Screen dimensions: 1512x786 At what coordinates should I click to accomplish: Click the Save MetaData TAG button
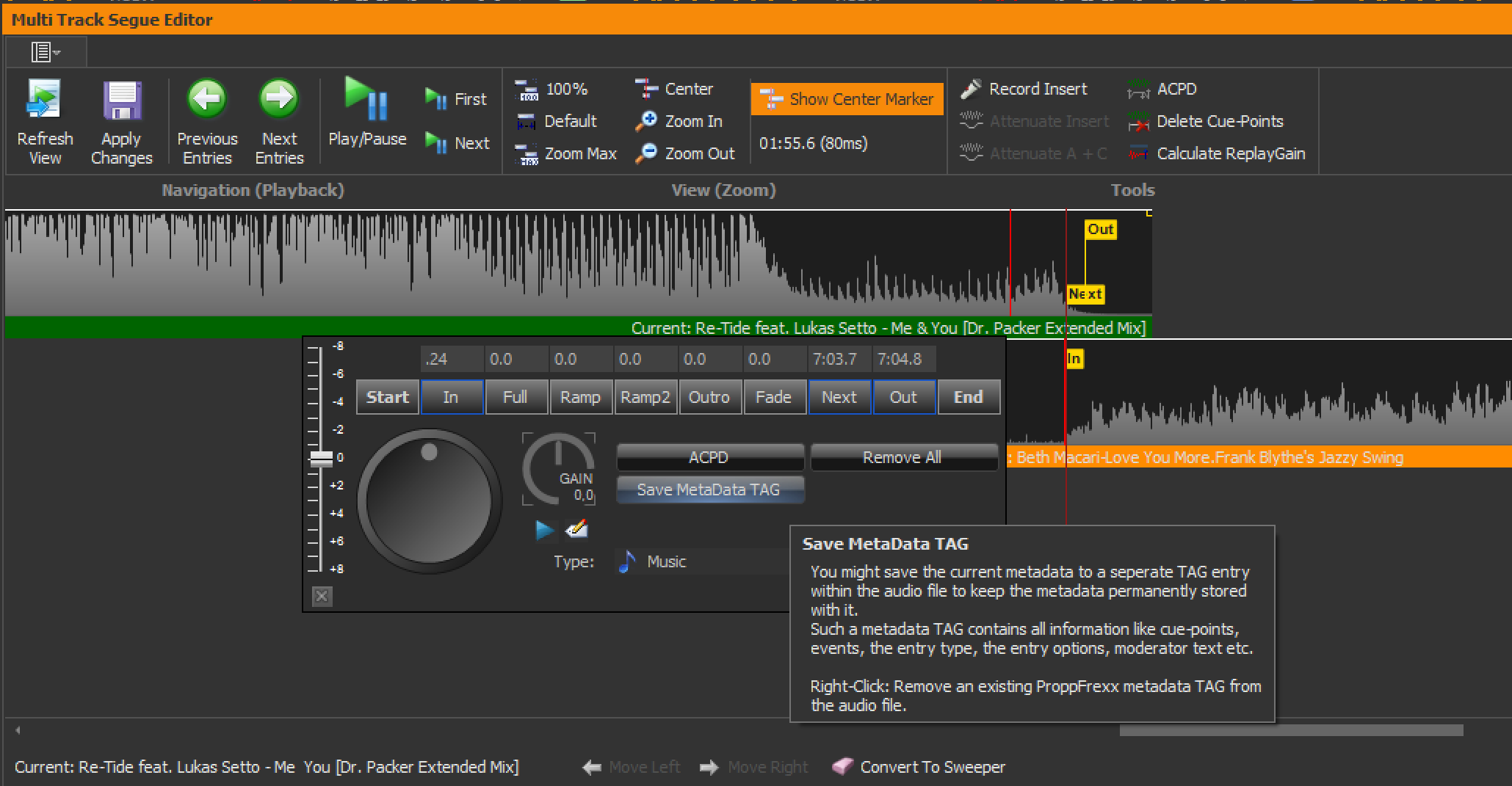pos(709,490)
